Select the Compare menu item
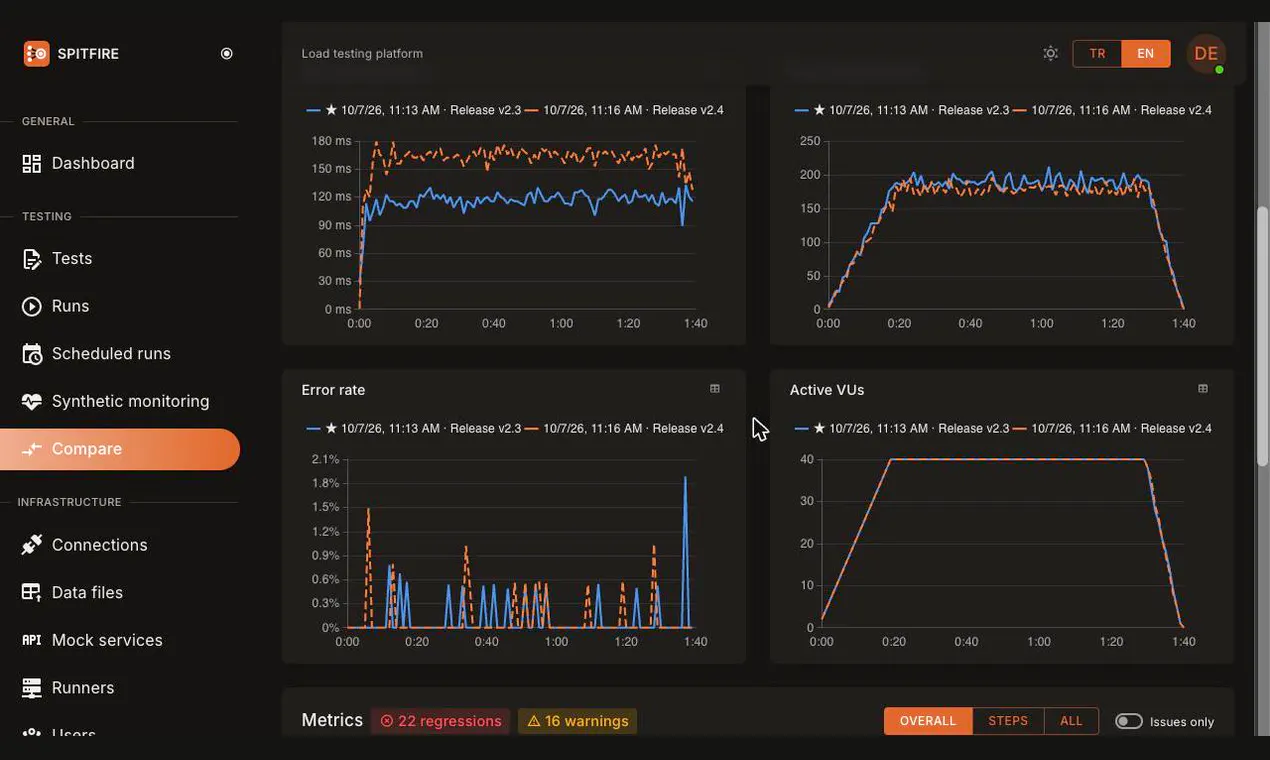This screenshot has height=760, width=1270. pos(120,449)
